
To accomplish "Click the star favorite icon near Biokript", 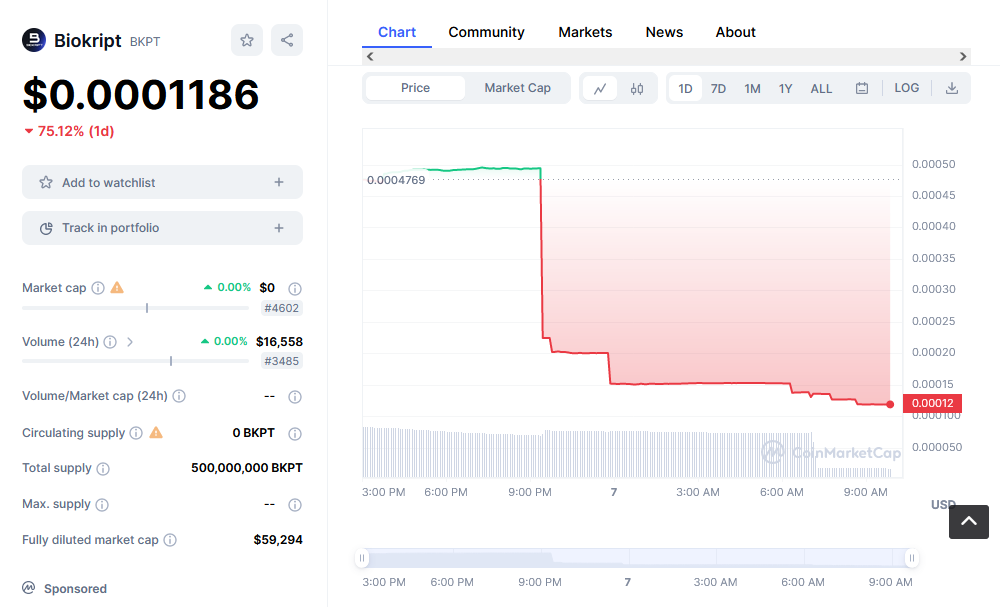I will [247, 40].
